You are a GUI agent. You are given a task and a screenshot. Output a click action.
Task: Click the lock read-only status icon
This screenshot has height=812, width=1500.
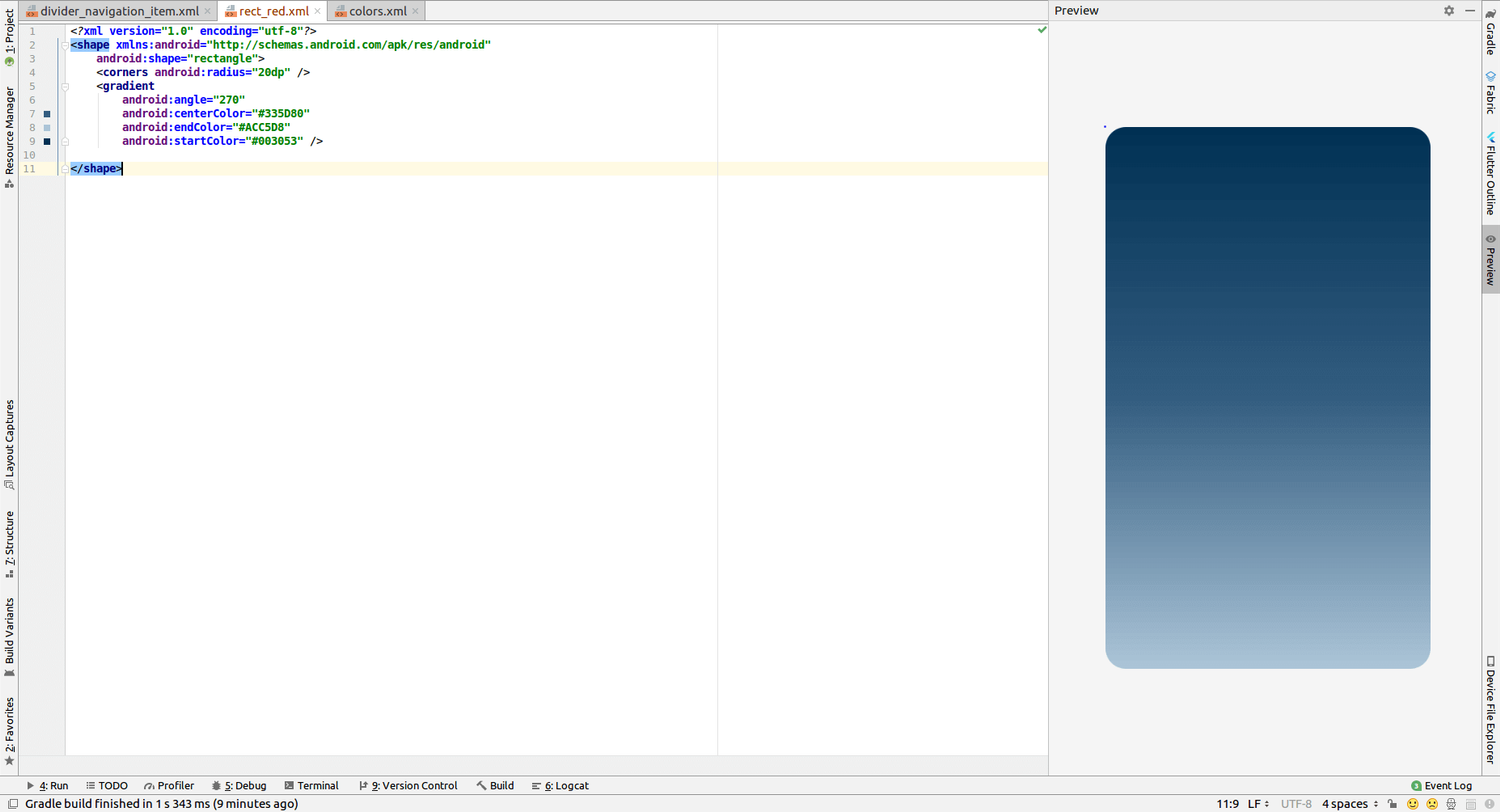tap(1392, 803)
